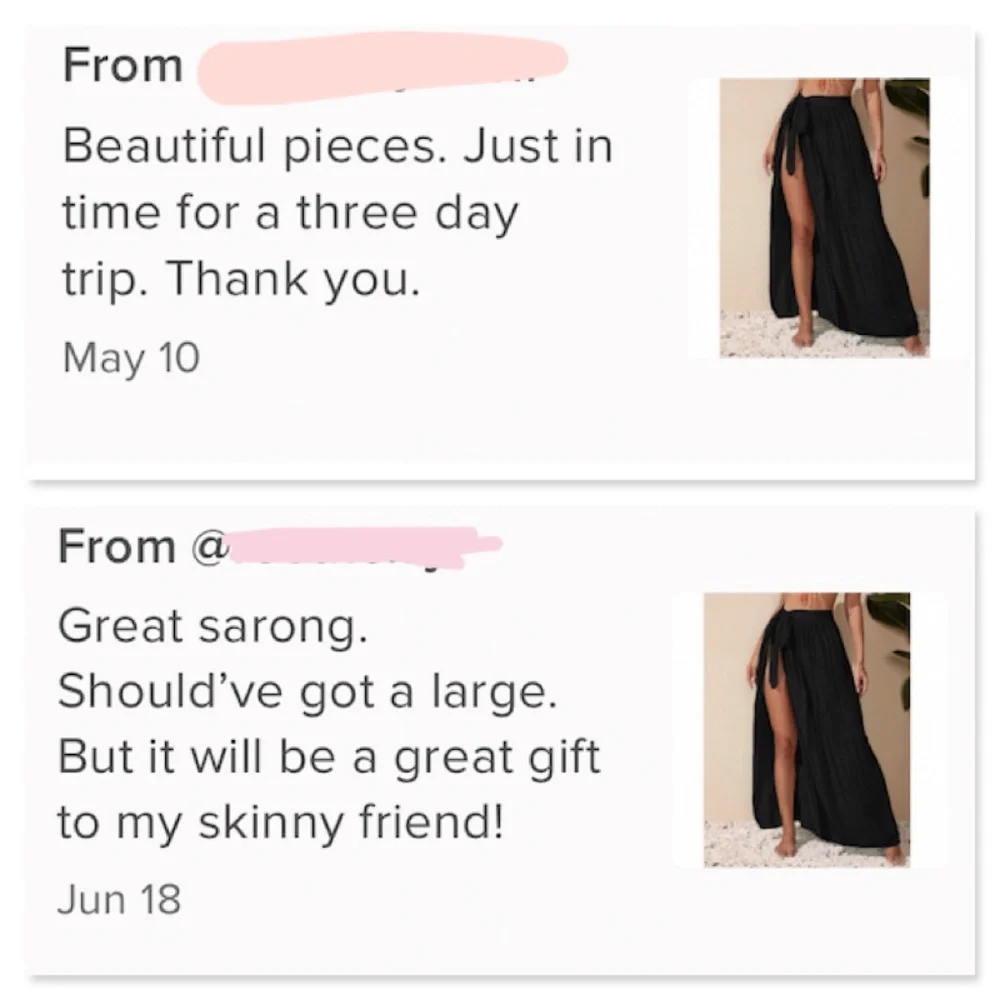Click the Jun 18 date stamp
1000x1000 pixels.
[119, 897]
